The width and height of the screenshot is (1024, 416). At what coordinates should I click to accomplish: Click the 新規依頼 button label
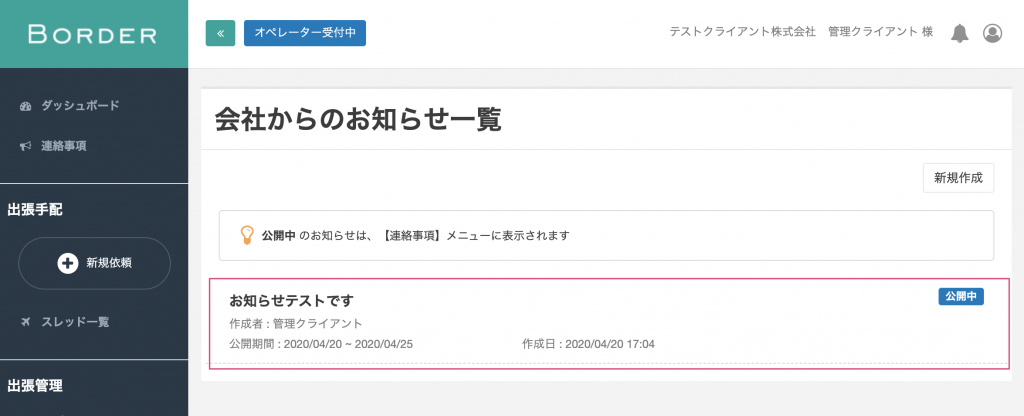109,263
